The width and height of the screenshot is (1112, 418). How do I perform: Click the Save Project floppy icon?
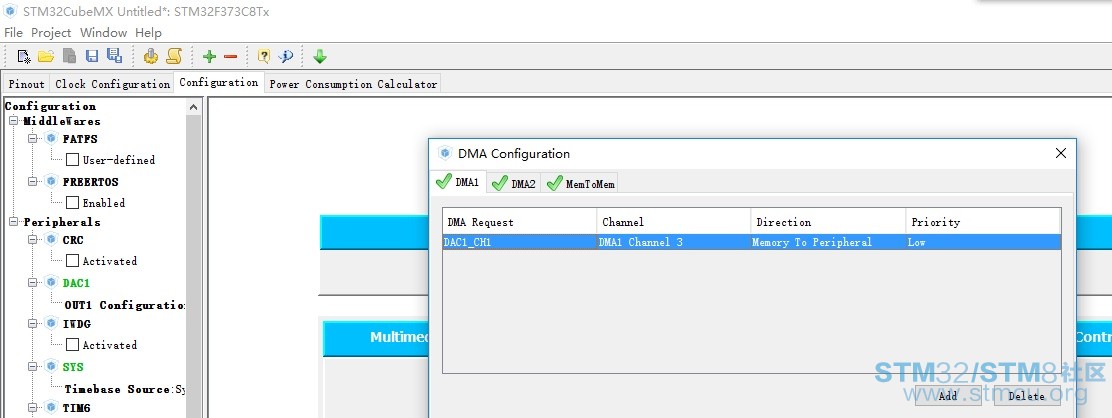[91, 56]
